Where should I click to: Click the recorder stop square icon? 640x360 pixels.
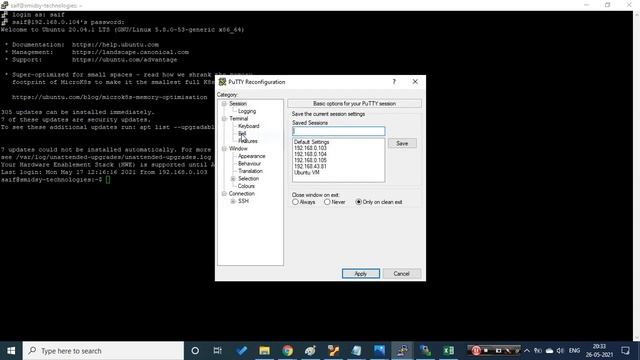(486, 351)
